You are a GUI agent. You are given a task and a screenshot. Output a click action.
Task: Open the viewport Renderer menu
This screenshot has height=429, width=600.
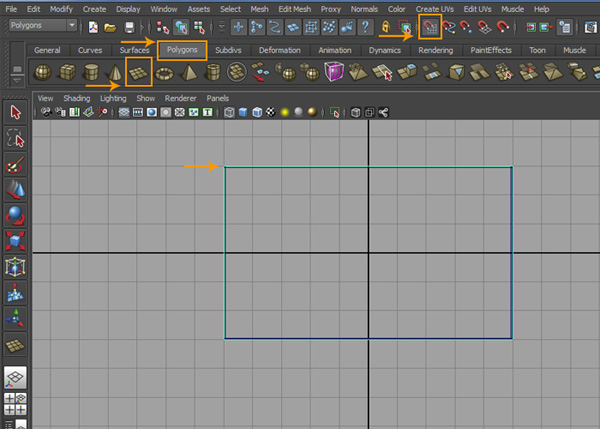coord(180,98)
